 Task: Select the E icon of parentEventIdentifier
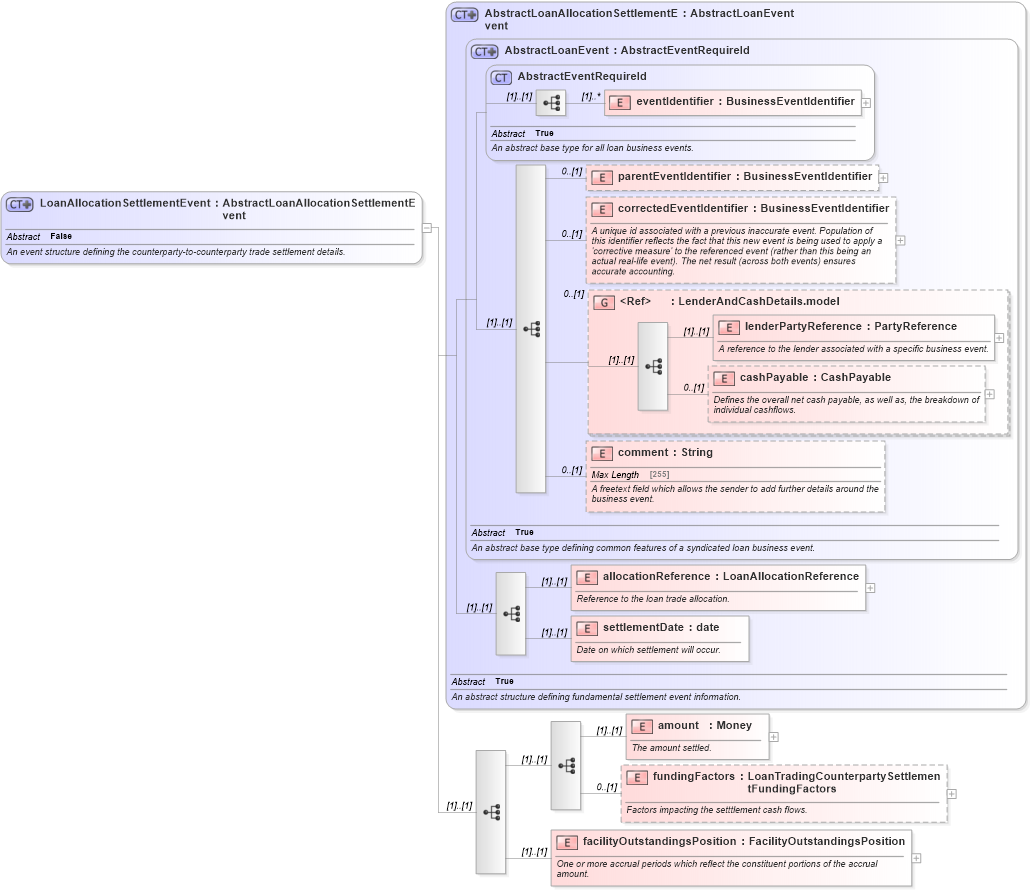point(602,177)
